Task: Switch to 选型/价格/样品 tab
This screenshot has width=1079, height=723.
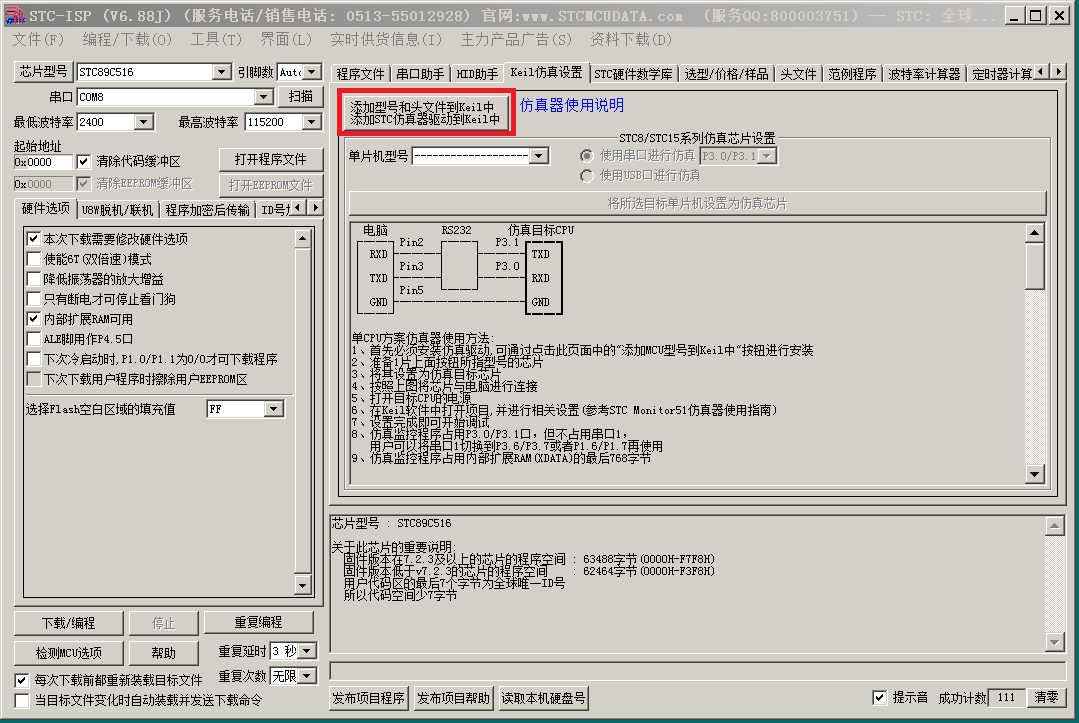Action: 727,74
